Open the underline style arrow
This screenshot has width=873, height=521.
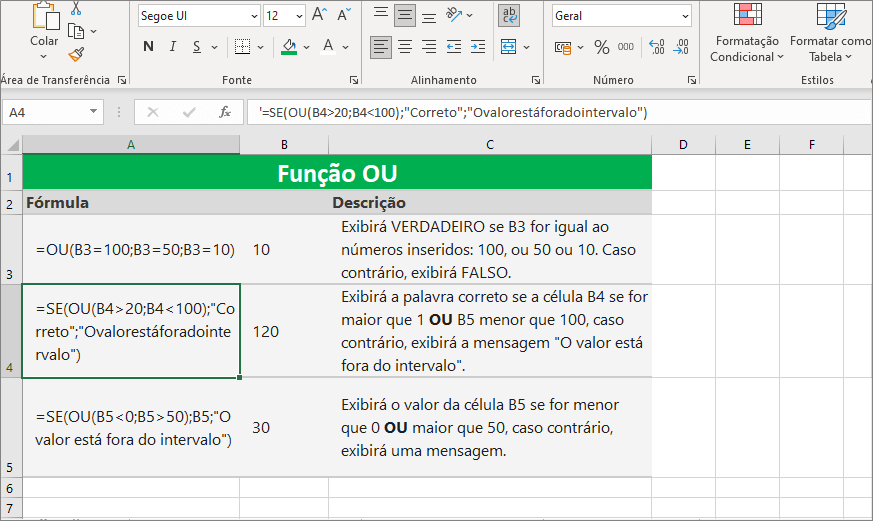[x=214, y=47]
